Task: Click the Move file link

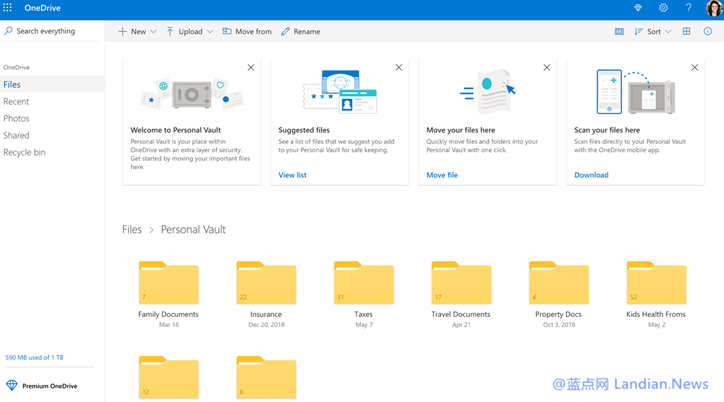Action: click(442, 175)
